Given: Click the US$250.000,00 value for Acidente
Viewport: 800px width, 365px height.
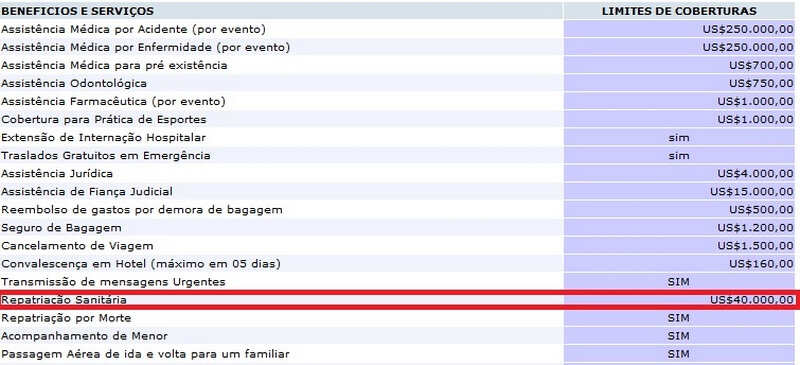Looking at the screenshot, I should (748, 30).
